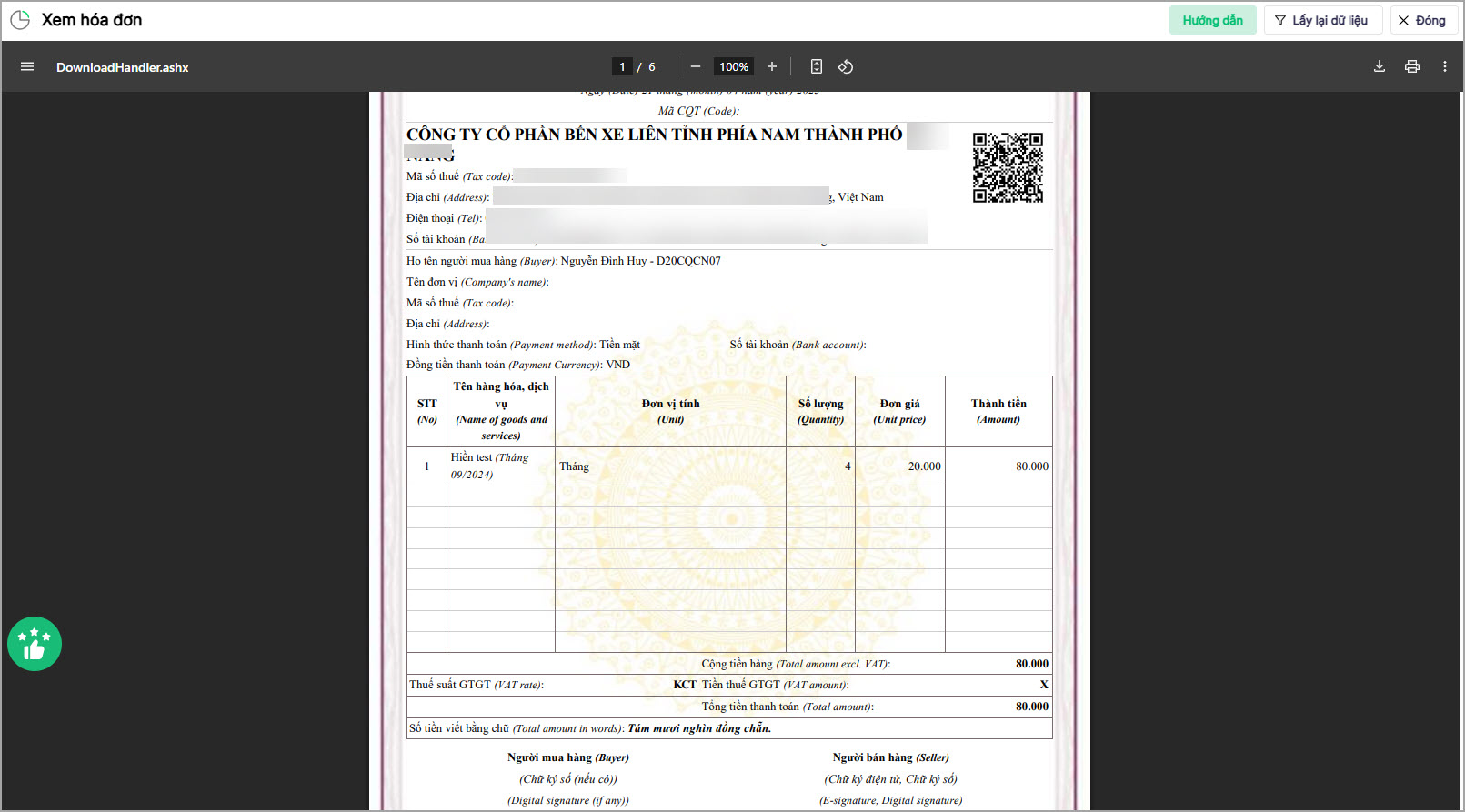
Task: Open the PDF viewer sidebar menu icon
Action: (x=27, y=66)
